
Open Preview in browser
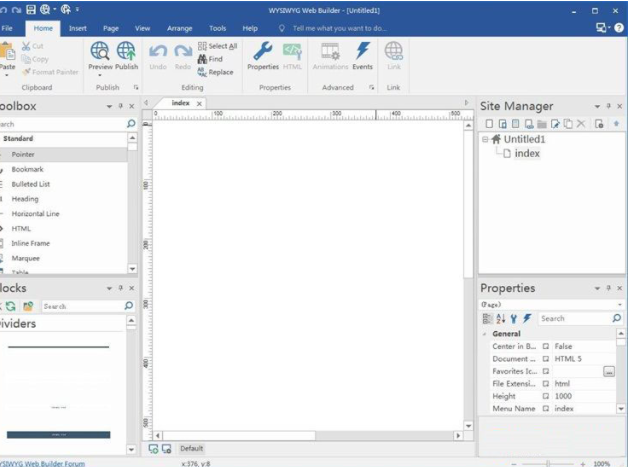[x=100, y=56]
